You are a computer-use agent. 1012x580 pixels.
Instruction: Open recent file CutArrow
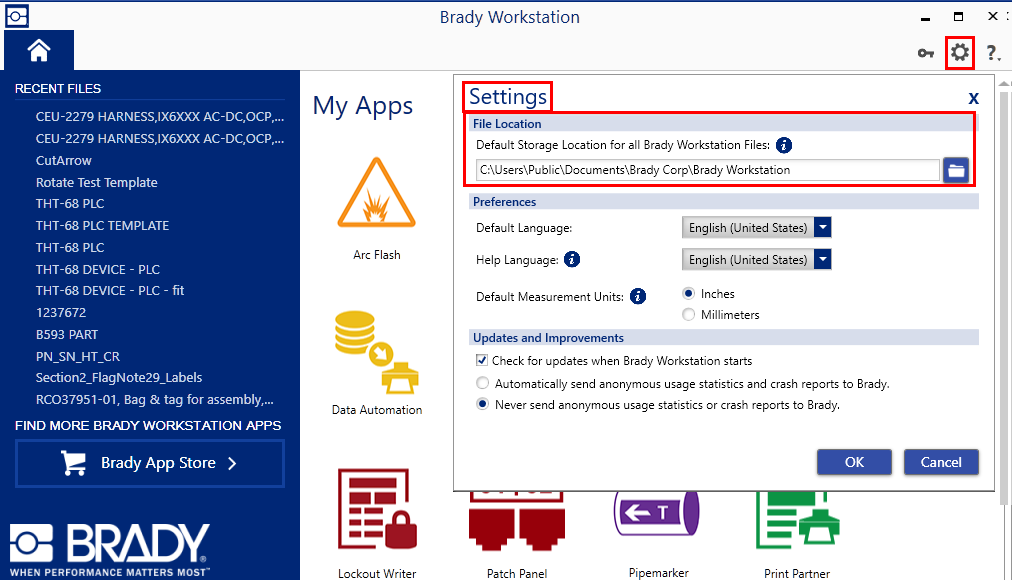pos(64,161)
